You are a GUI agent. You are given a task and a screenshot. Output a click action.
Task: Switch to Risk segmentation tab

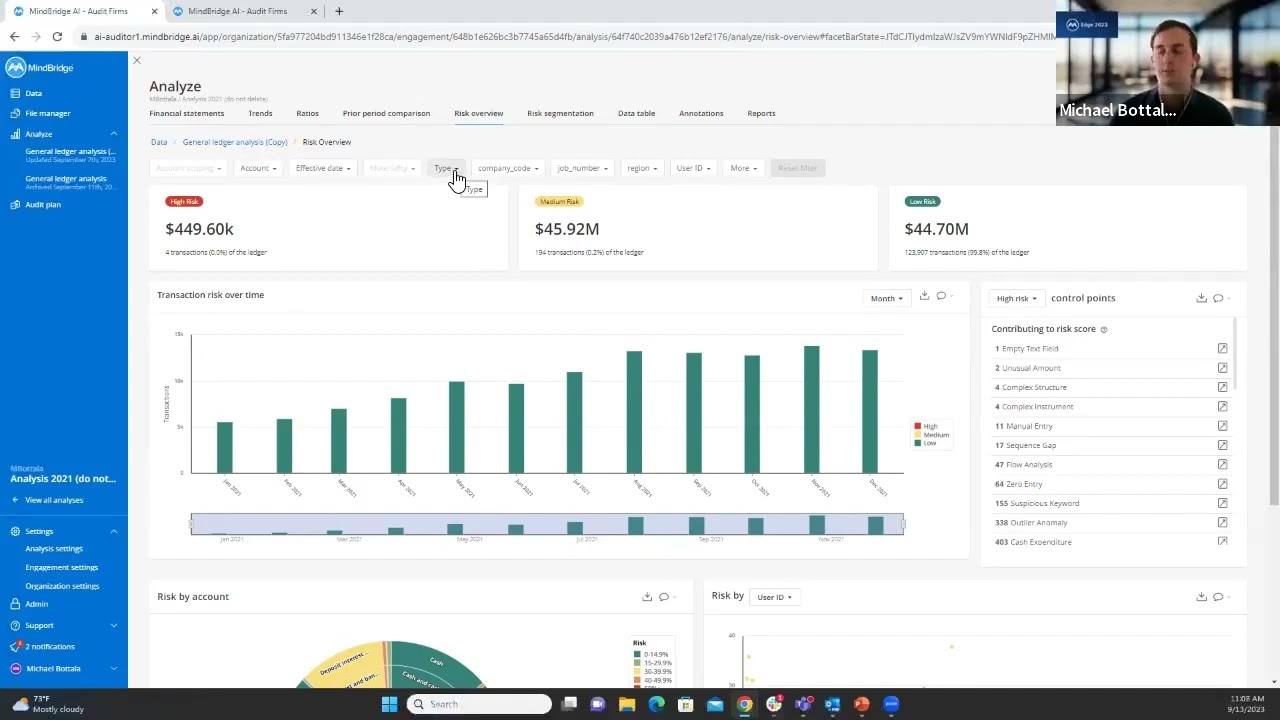560,113
